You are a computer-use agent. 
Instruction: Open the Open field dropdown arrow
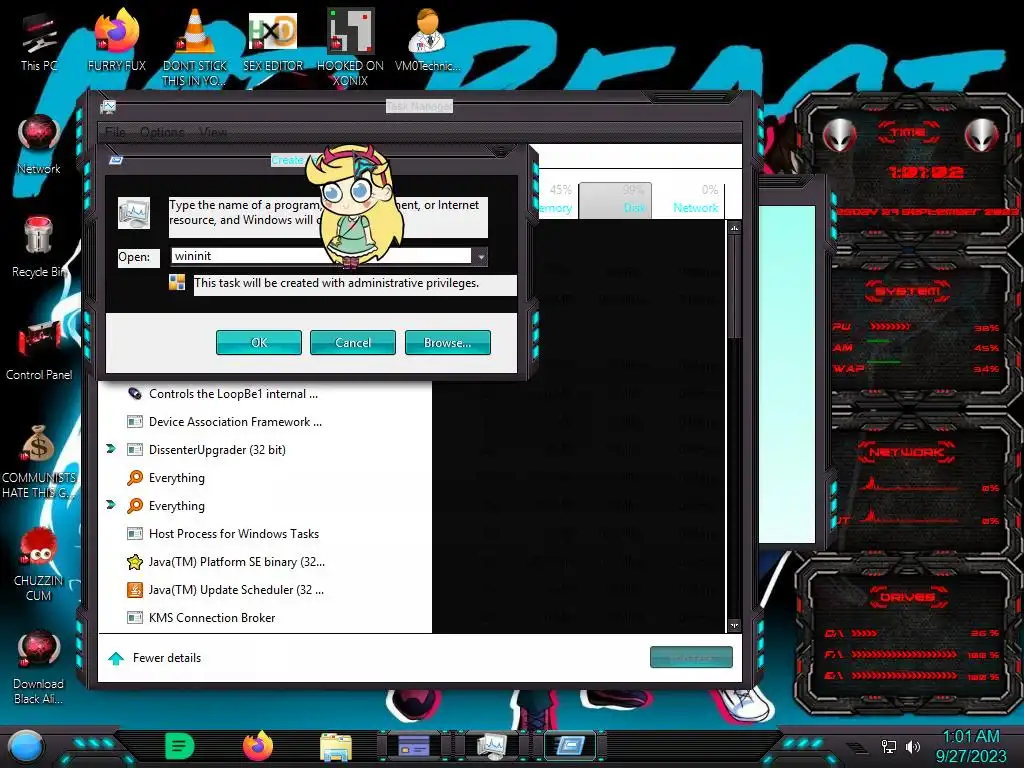click(x=481, y=257)
